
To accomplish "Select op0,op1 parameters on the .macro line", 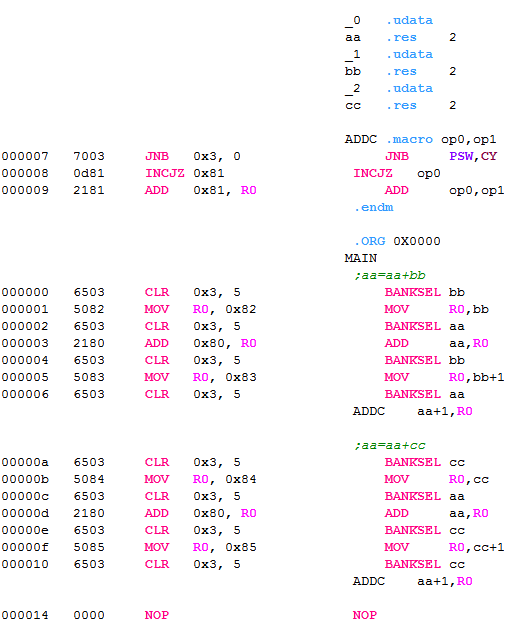I will [x=469, y=139].
